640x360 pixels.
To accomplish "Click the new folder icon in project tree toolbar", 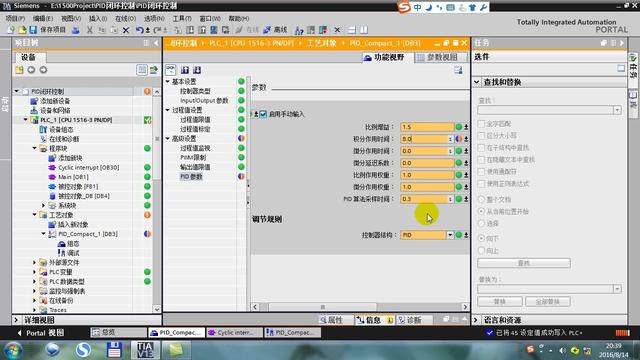I will [19, 70].
